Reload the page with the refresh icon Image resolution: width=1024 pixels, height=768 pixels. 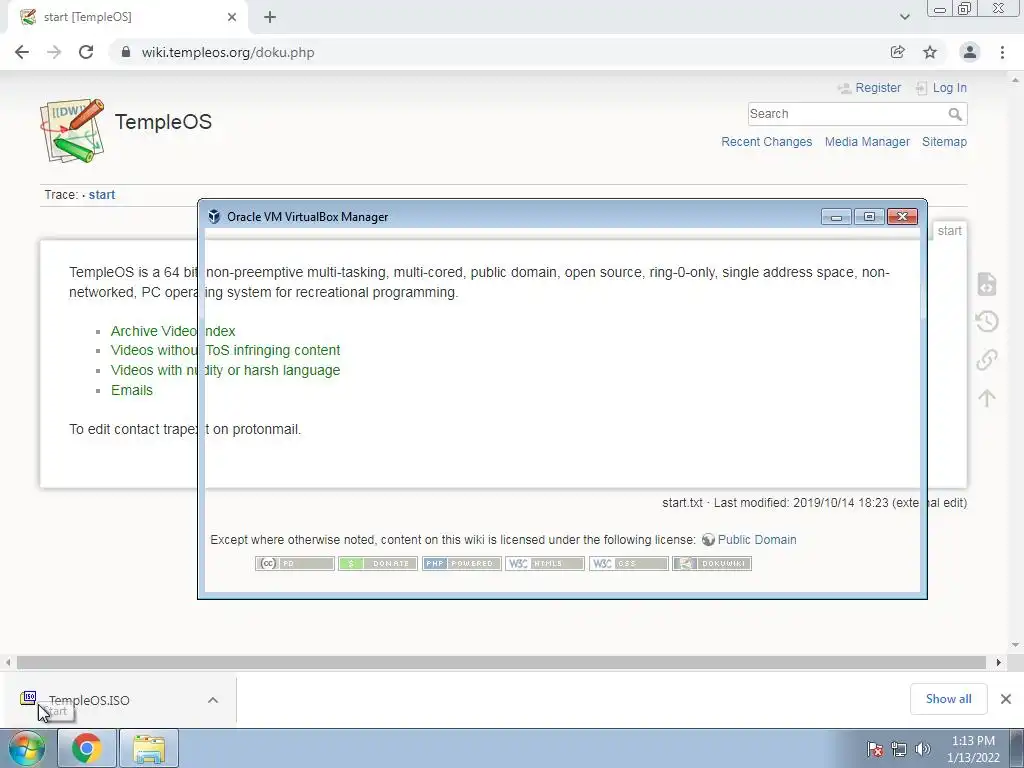[x=86, y=52]
